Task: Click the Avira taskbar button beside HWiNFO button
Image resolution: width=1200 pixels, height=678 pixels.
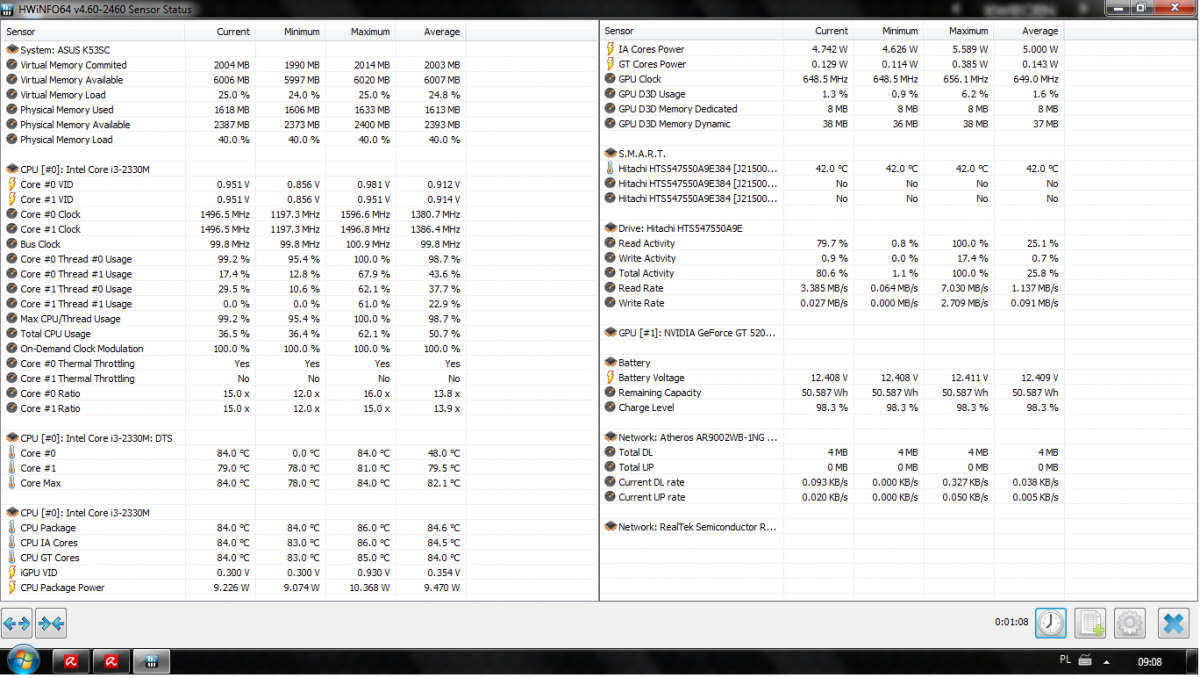Action: coord(111,661)
